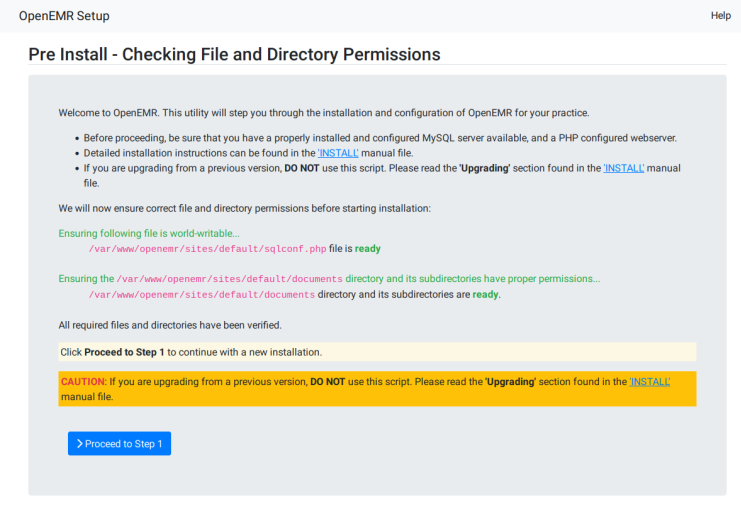This screenshot has height=516, width=741.
Task: Click the documents path in green line
Action: click(229, 279)
